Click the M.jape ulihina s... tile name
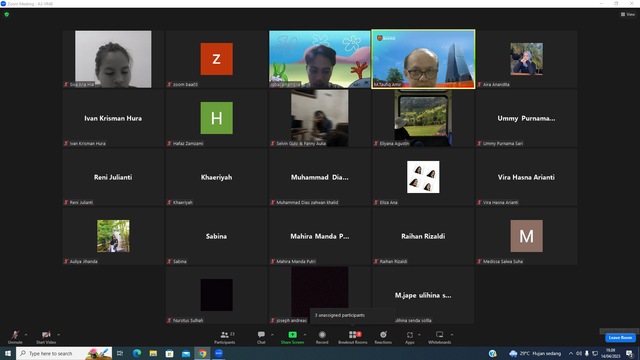 click(x=423, y=295)
